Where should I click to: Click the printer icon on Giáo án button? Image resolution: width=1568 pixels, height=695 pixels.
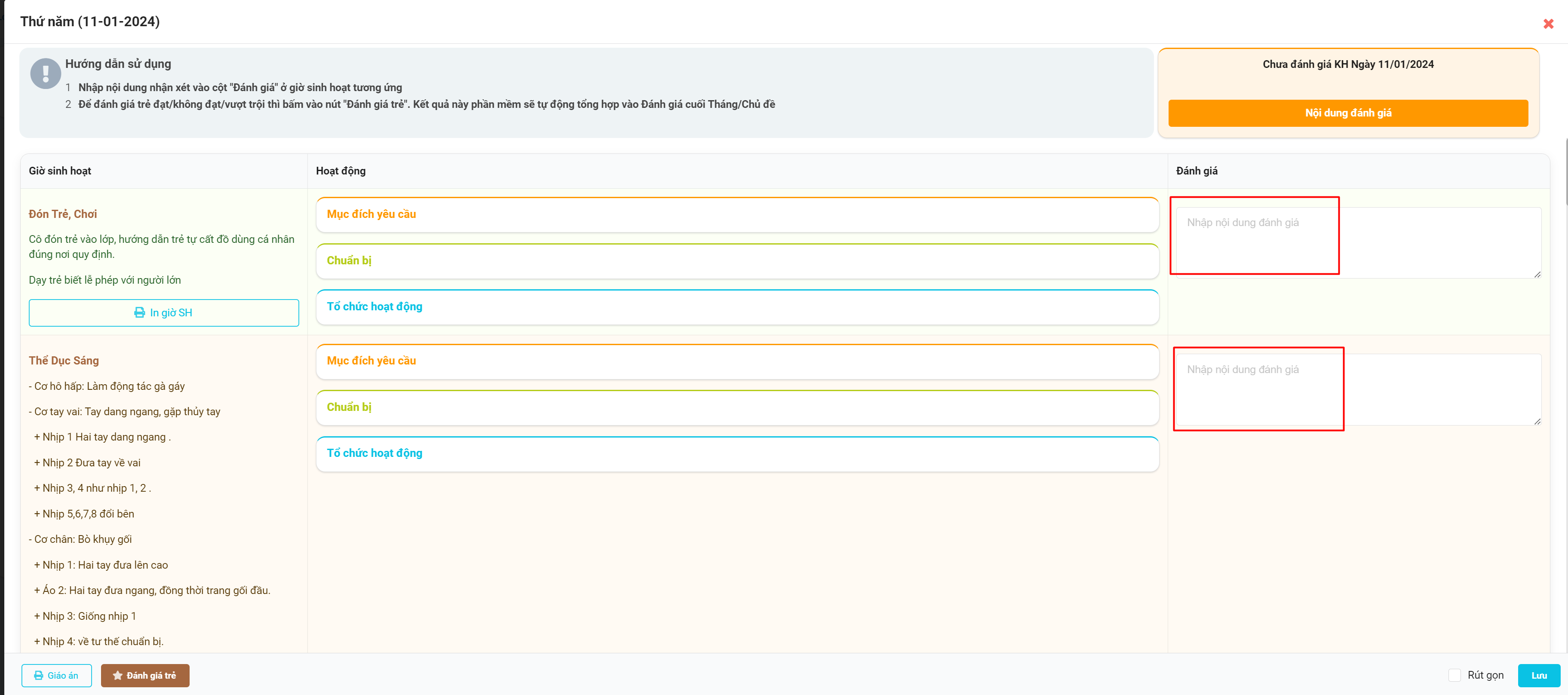(x=38, y=676)
